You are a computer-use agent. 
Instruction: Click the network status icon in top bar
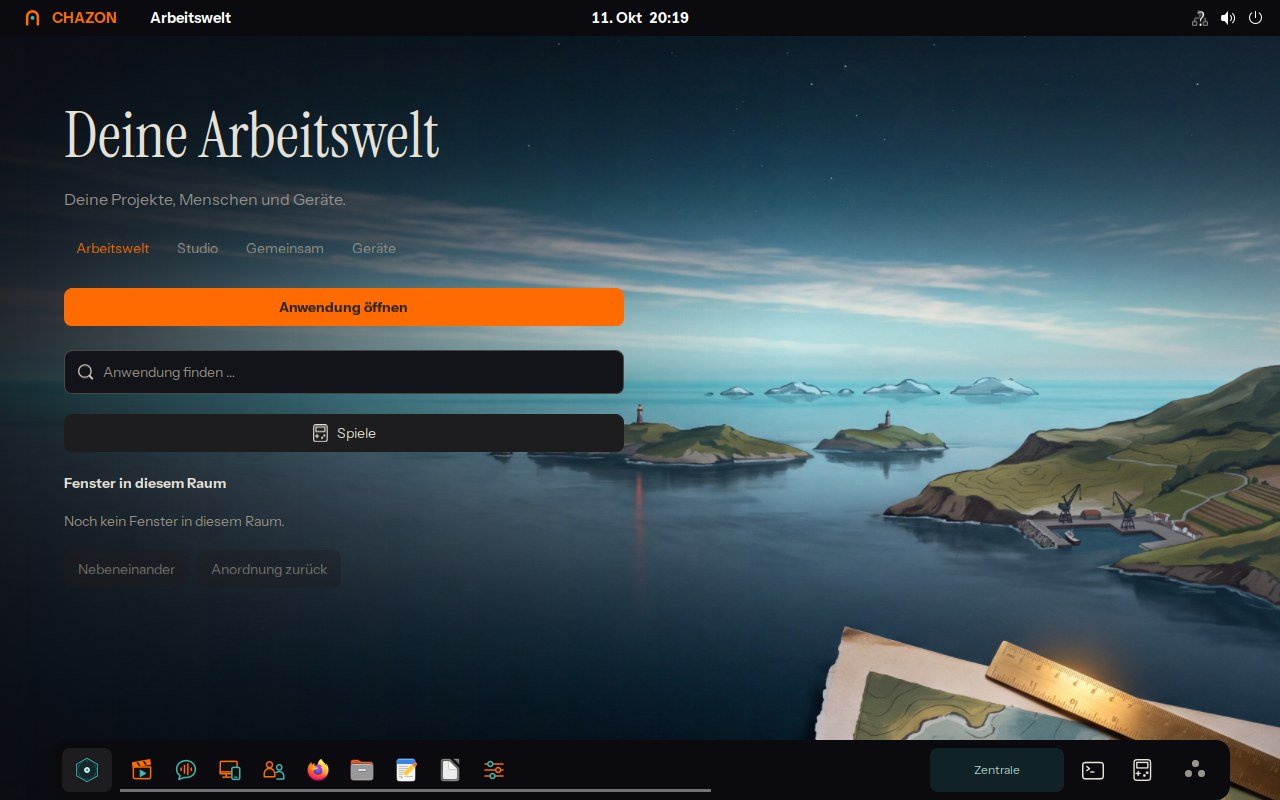point(1199,18)
